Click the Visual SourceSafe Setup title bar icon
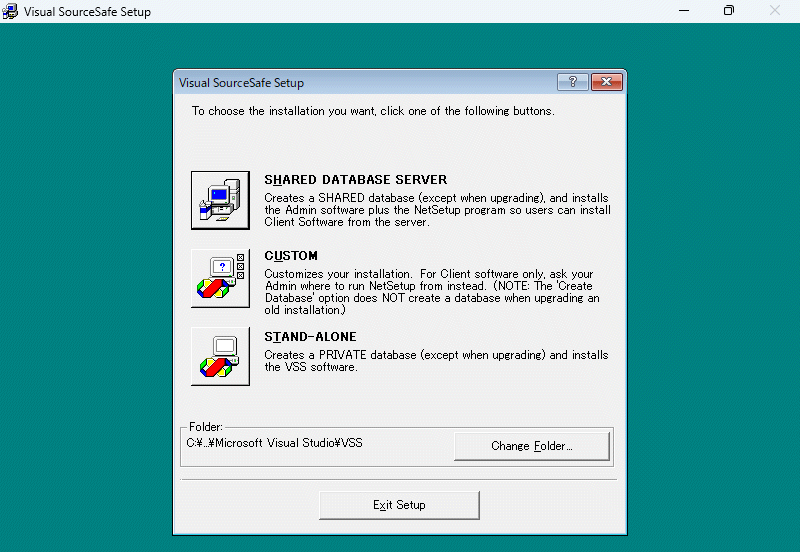This screenshot has width=800, height=552. click(10, 11)
